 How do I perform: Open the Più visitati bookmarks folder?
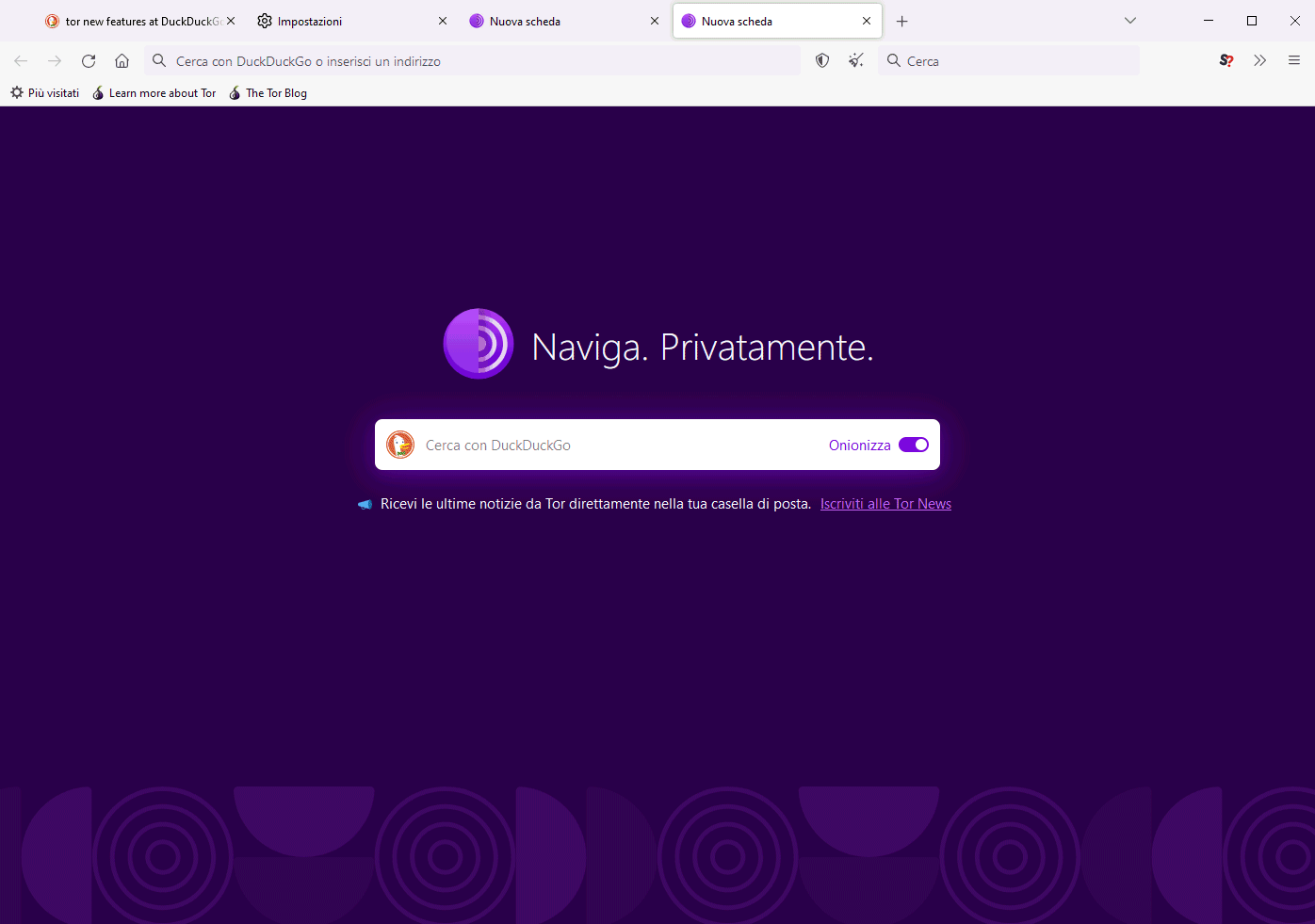[x=45, y=93]
